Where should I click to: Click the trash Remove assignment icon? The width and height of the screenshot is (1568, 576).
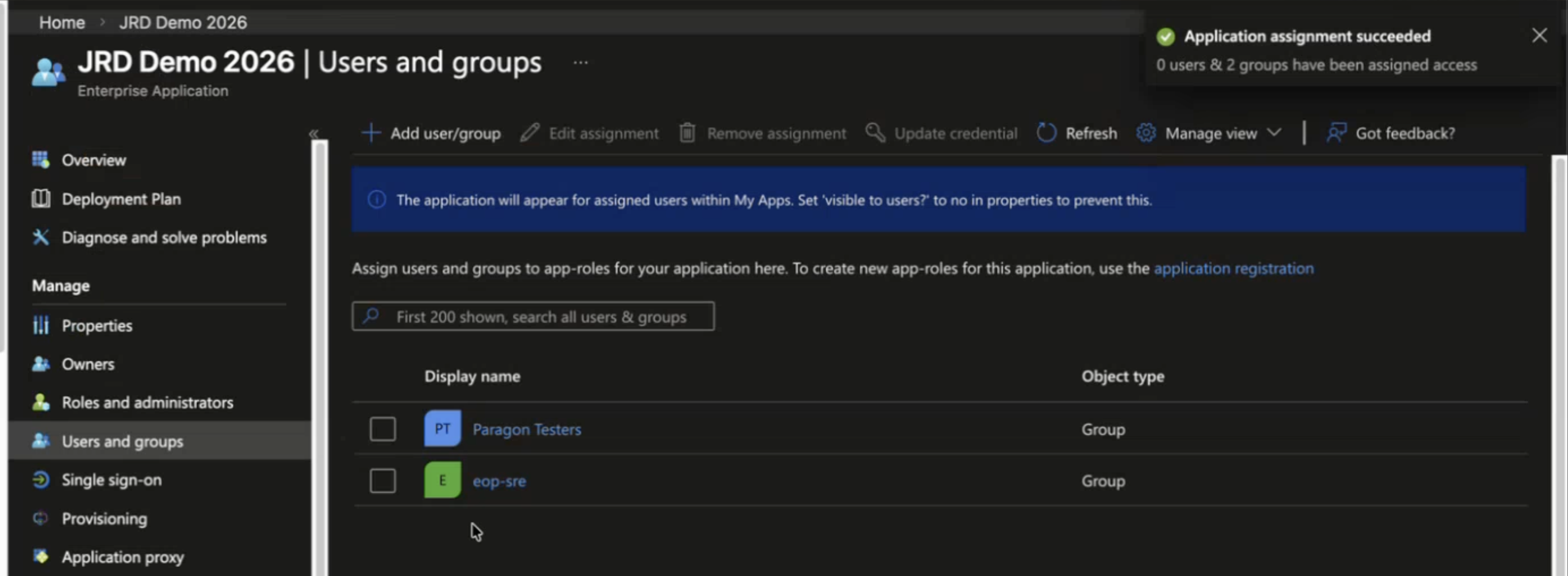coord(687,132)
